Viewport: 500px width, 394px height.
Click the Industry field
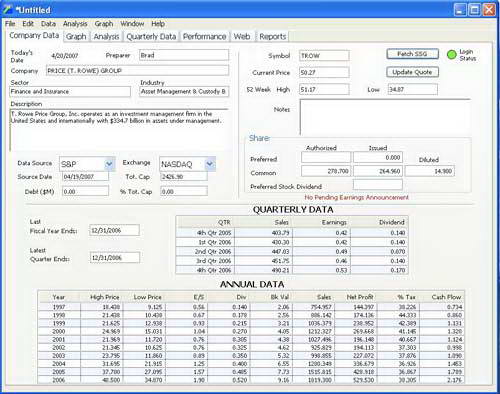[184, 91]
